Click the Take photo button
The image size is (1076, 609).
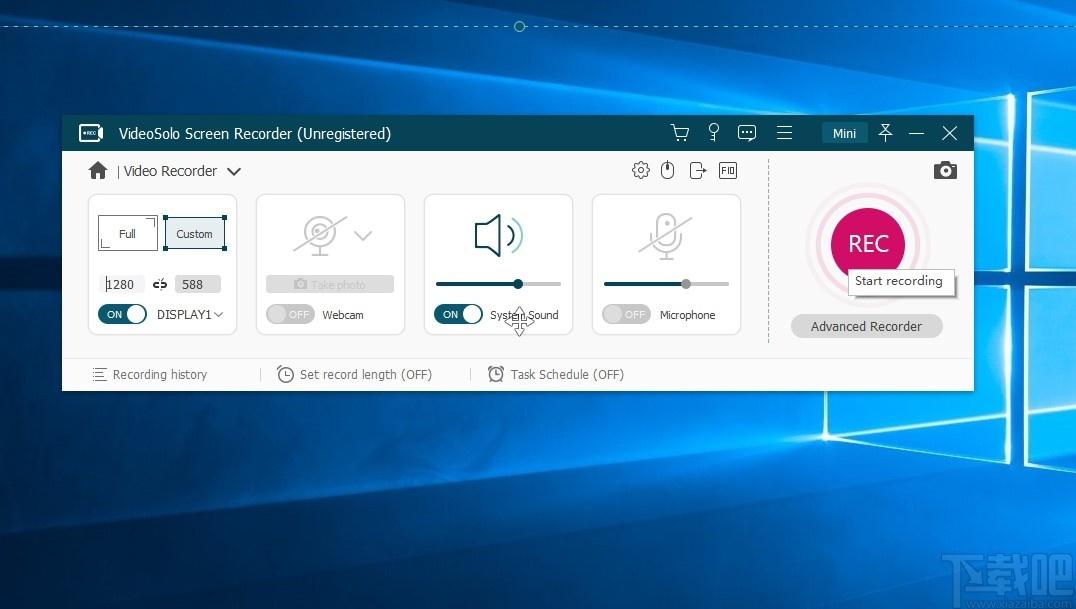(330, 284)
